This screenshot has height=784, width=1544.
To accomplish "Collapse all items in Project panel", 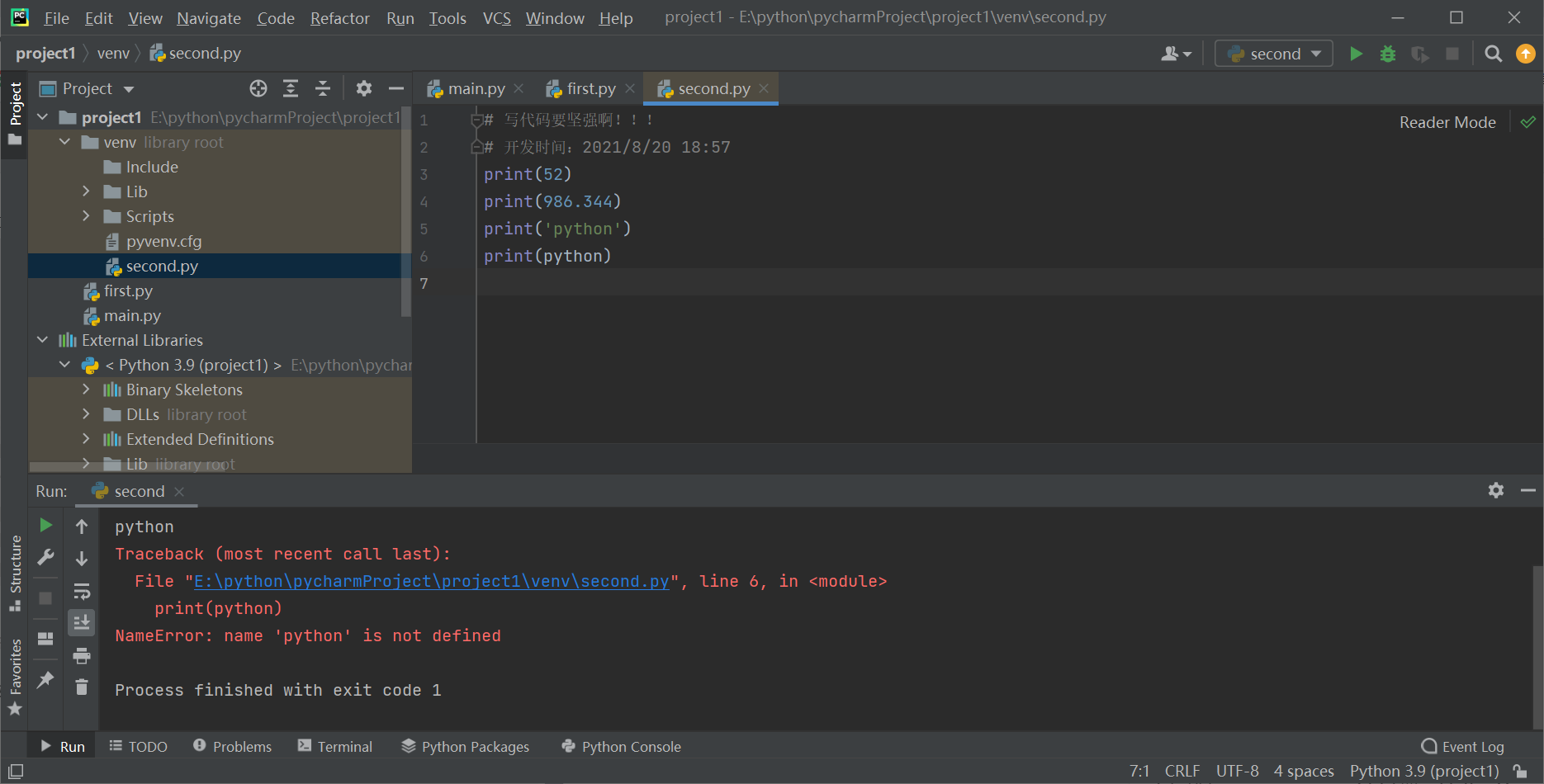I will [x=323, y=88].
